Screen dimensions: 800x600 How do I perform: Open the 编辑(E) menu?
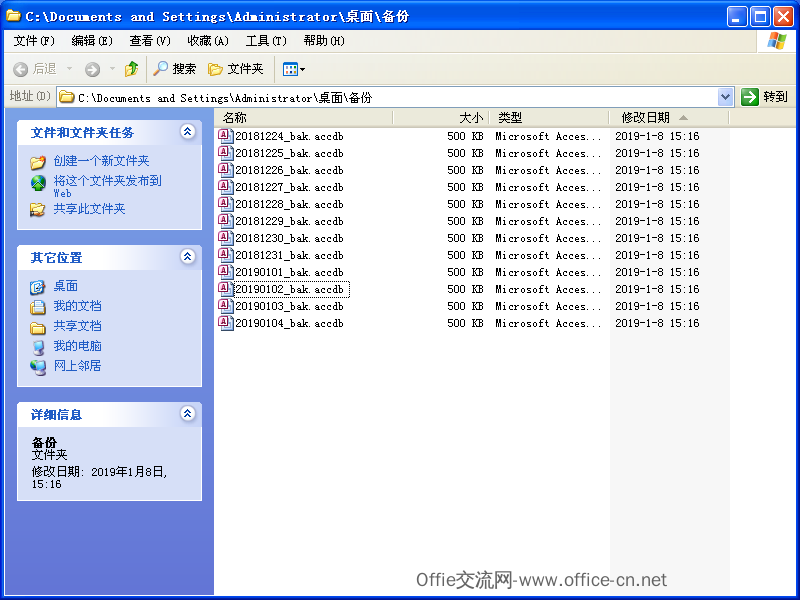coord(92,41)
